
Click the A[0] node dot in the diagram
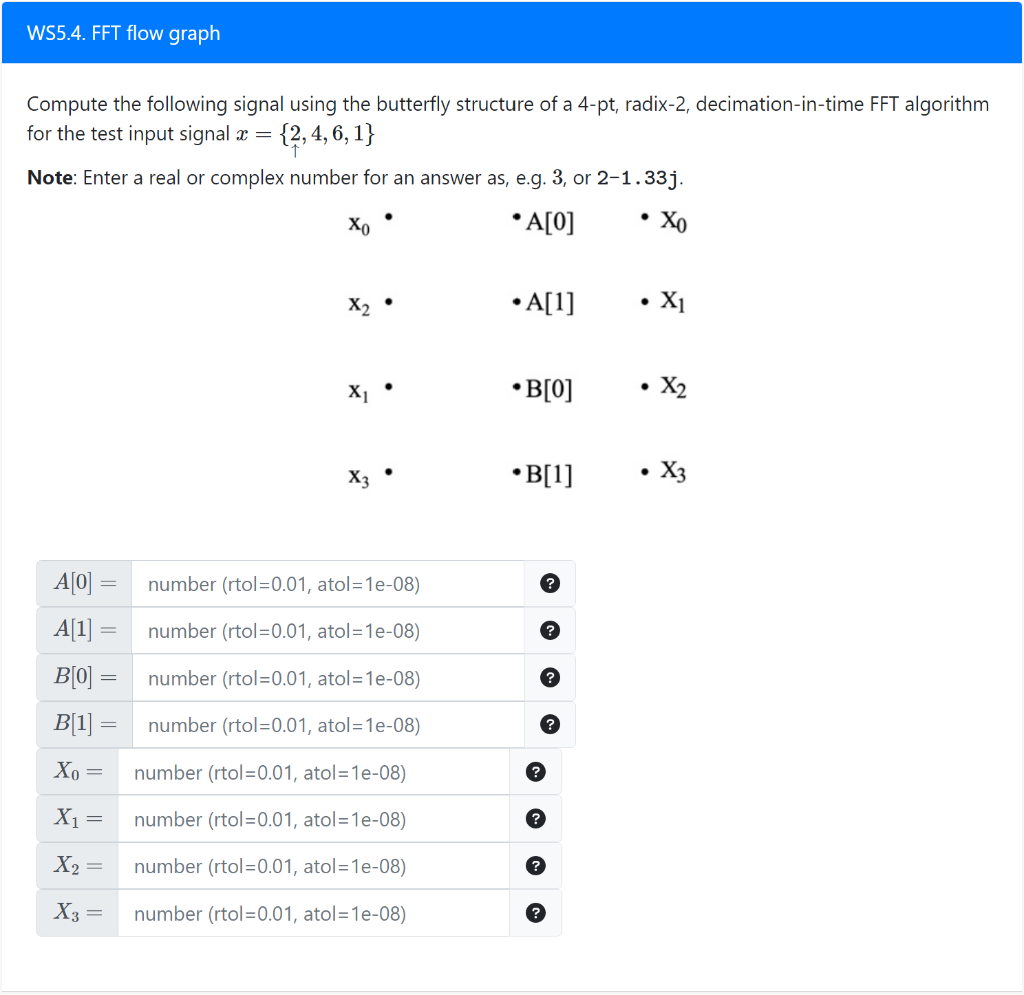click(517, 218)
